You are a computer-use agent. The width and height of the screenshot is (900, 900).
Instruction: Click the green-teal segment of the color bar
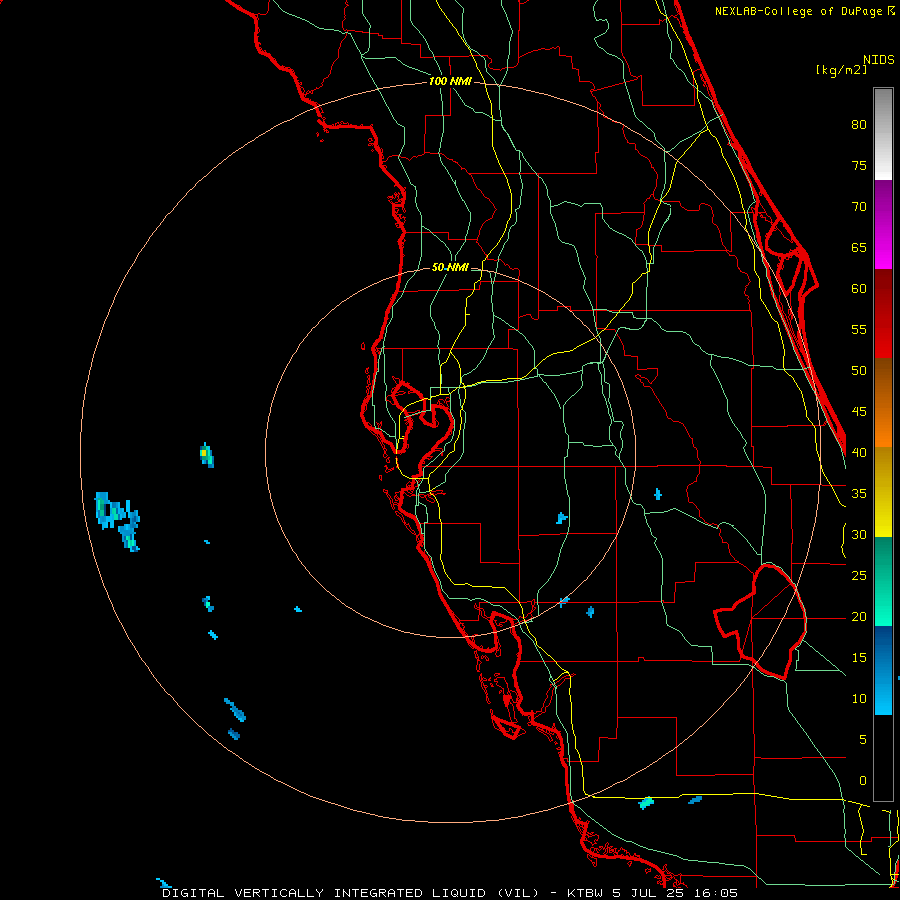point(883,581)
